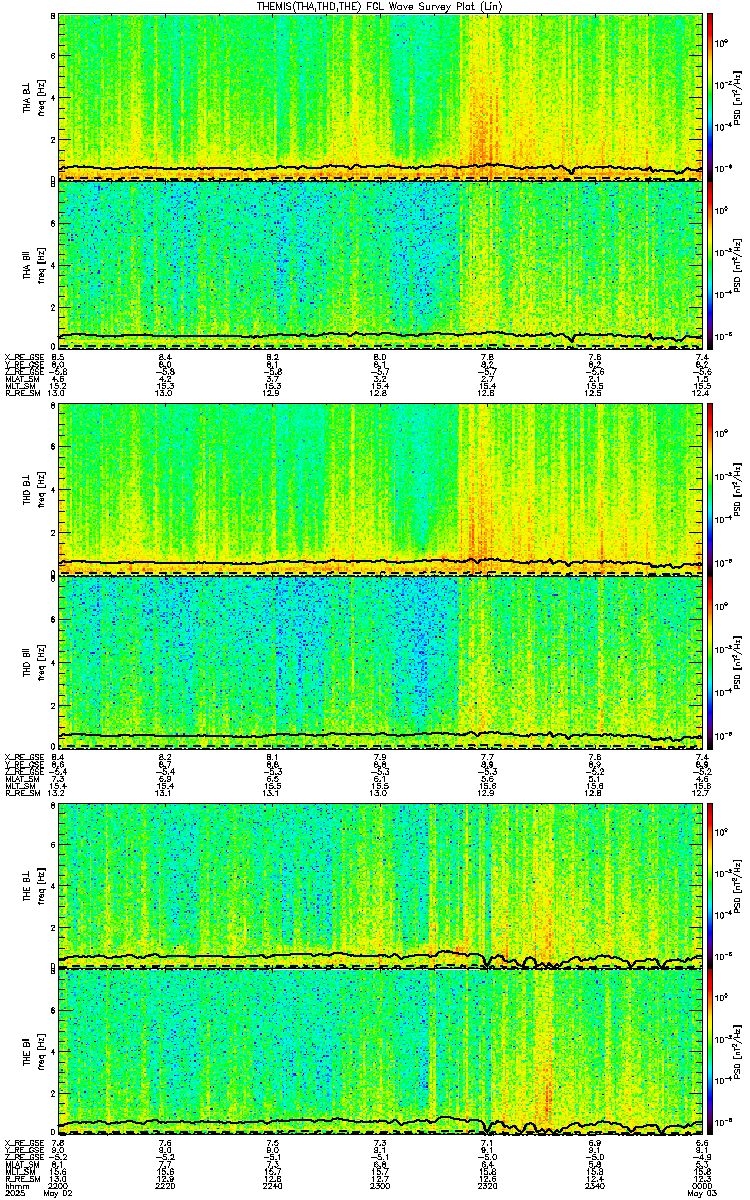
Task: Click the THA B⊥ spectrogram panel
Action: click(x=380, y=96)
